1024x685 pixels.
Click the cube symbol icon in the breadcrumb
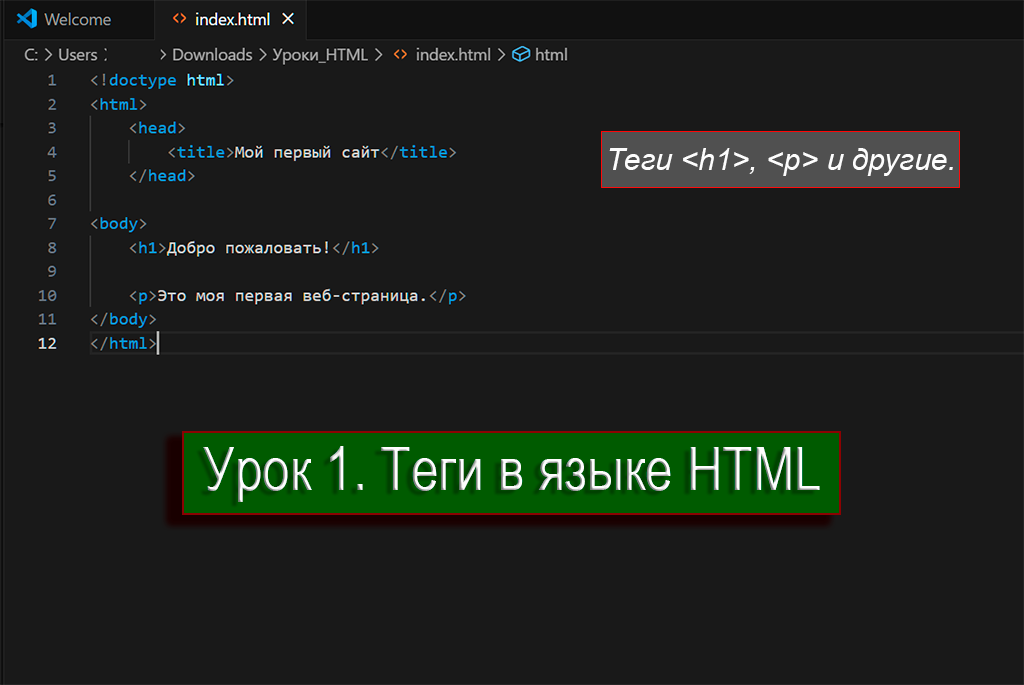[x=520, y=55]
